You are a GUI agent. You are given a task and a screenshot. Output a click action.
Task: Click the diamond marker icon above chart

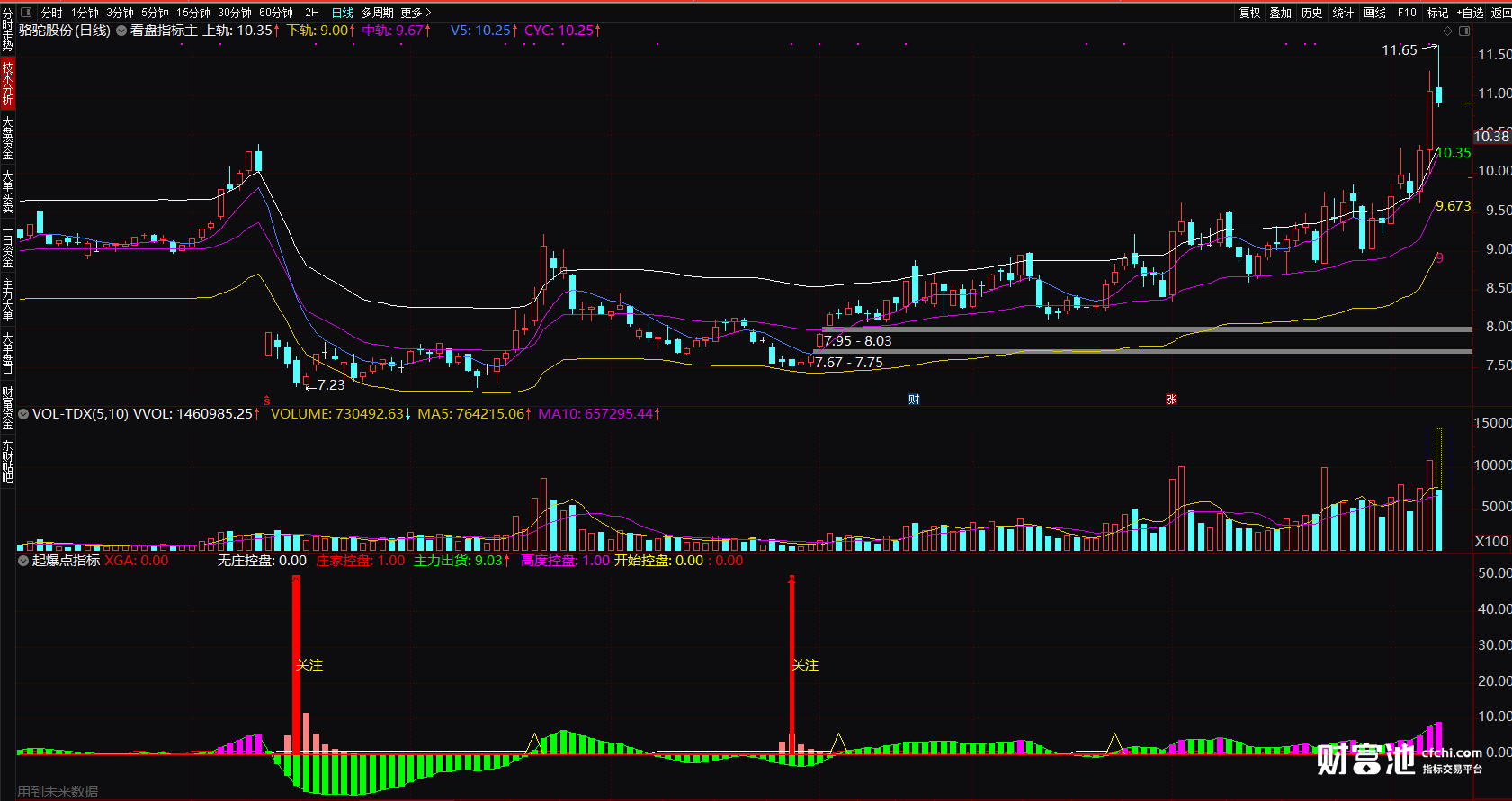1447,31
